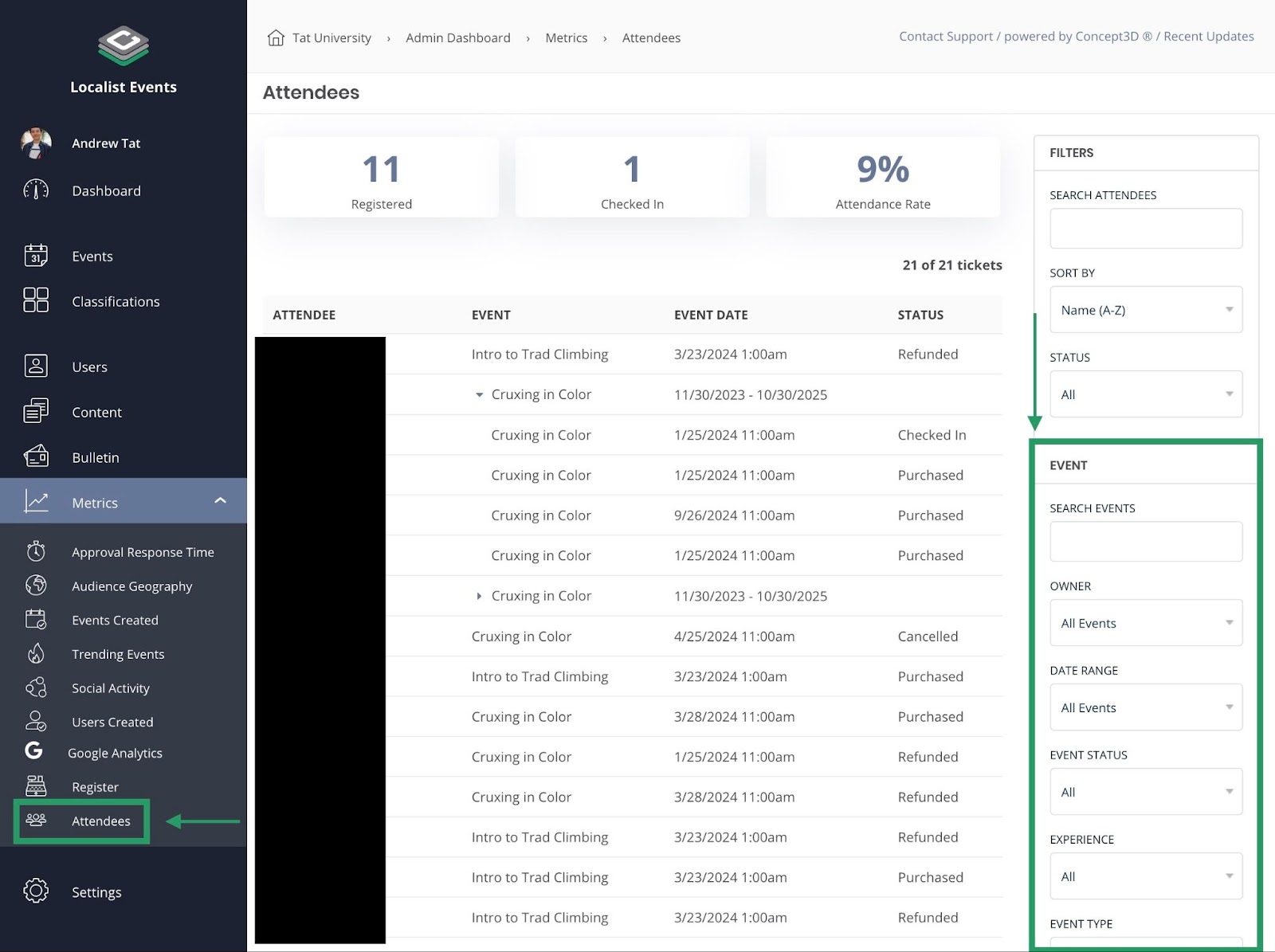Open the Contact Support link
This screenshot has height=952, width=1275.
tap(946, 36)
